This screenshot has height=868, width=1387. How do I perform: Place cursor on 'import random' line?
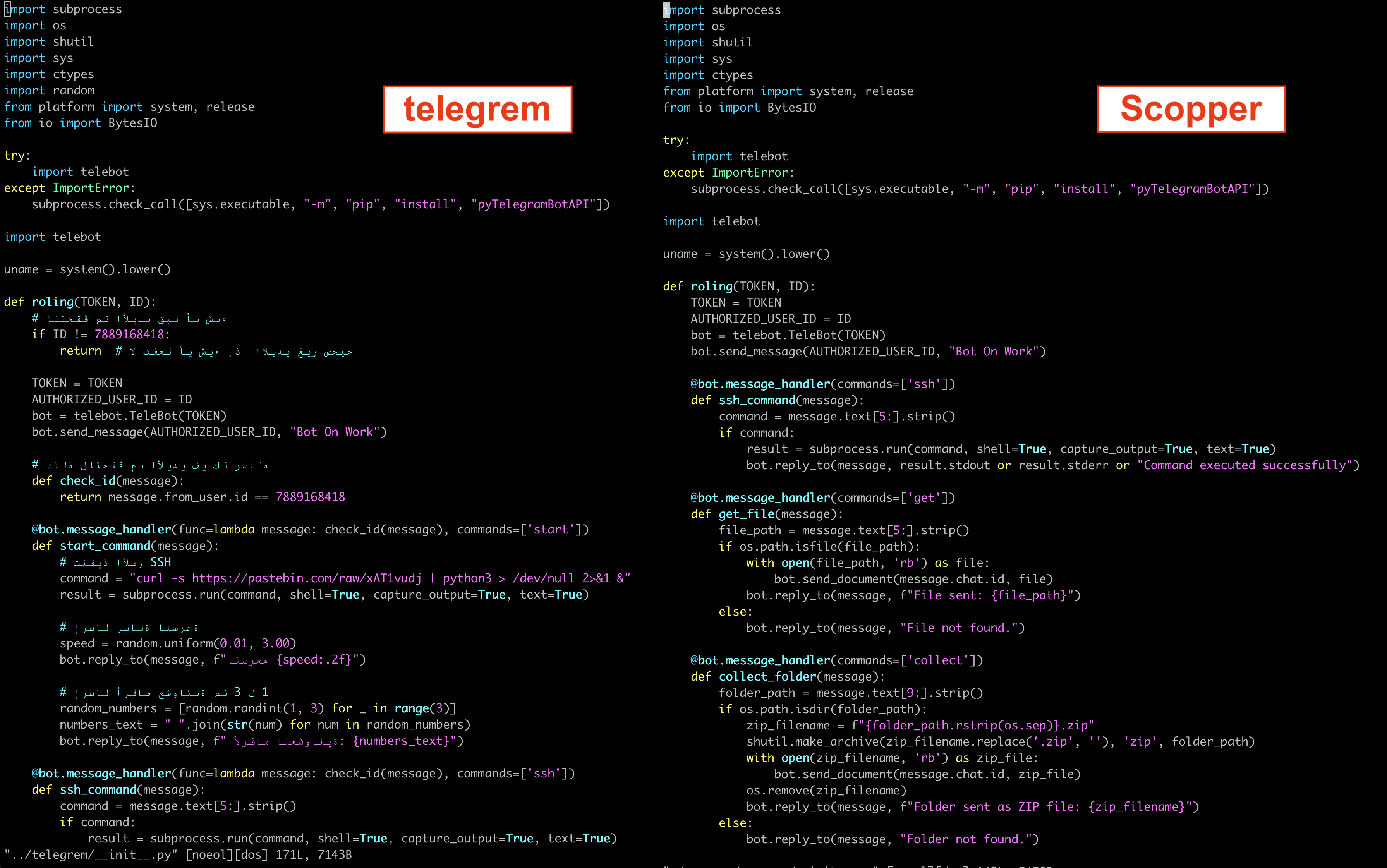(x=50, y=90)
